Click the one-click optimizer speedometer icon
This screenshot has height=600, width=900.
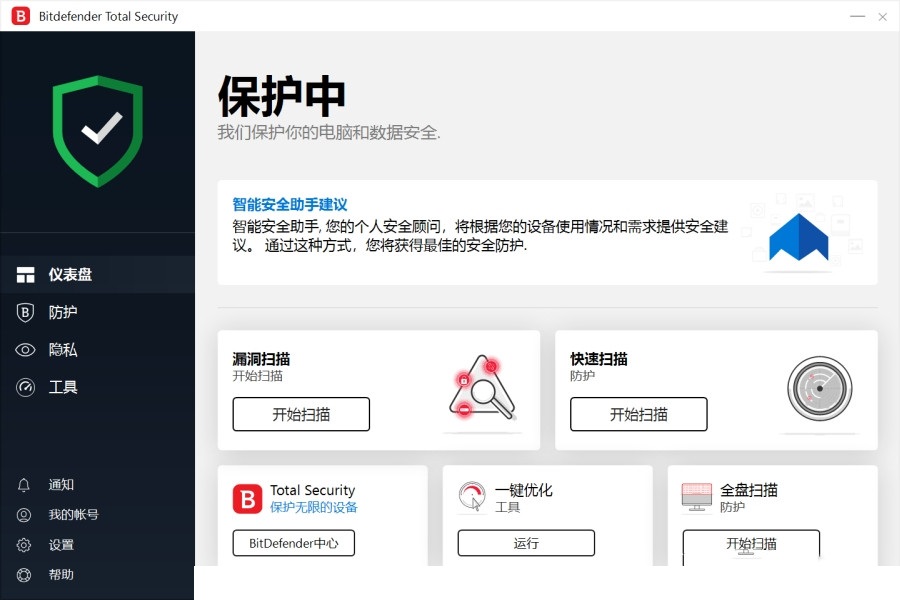coord(472,497)
